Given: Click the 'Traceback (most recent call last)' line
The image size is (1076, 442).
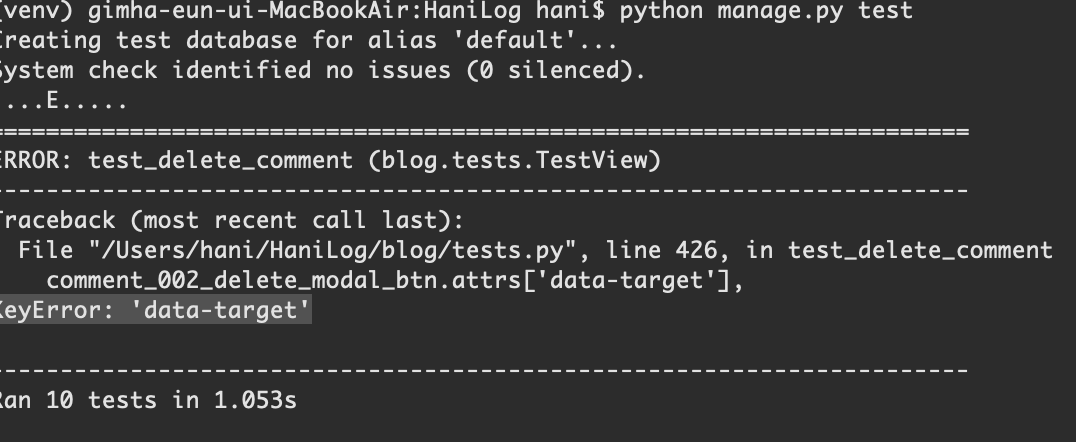Looking at the screenshot, I should 232,220.
